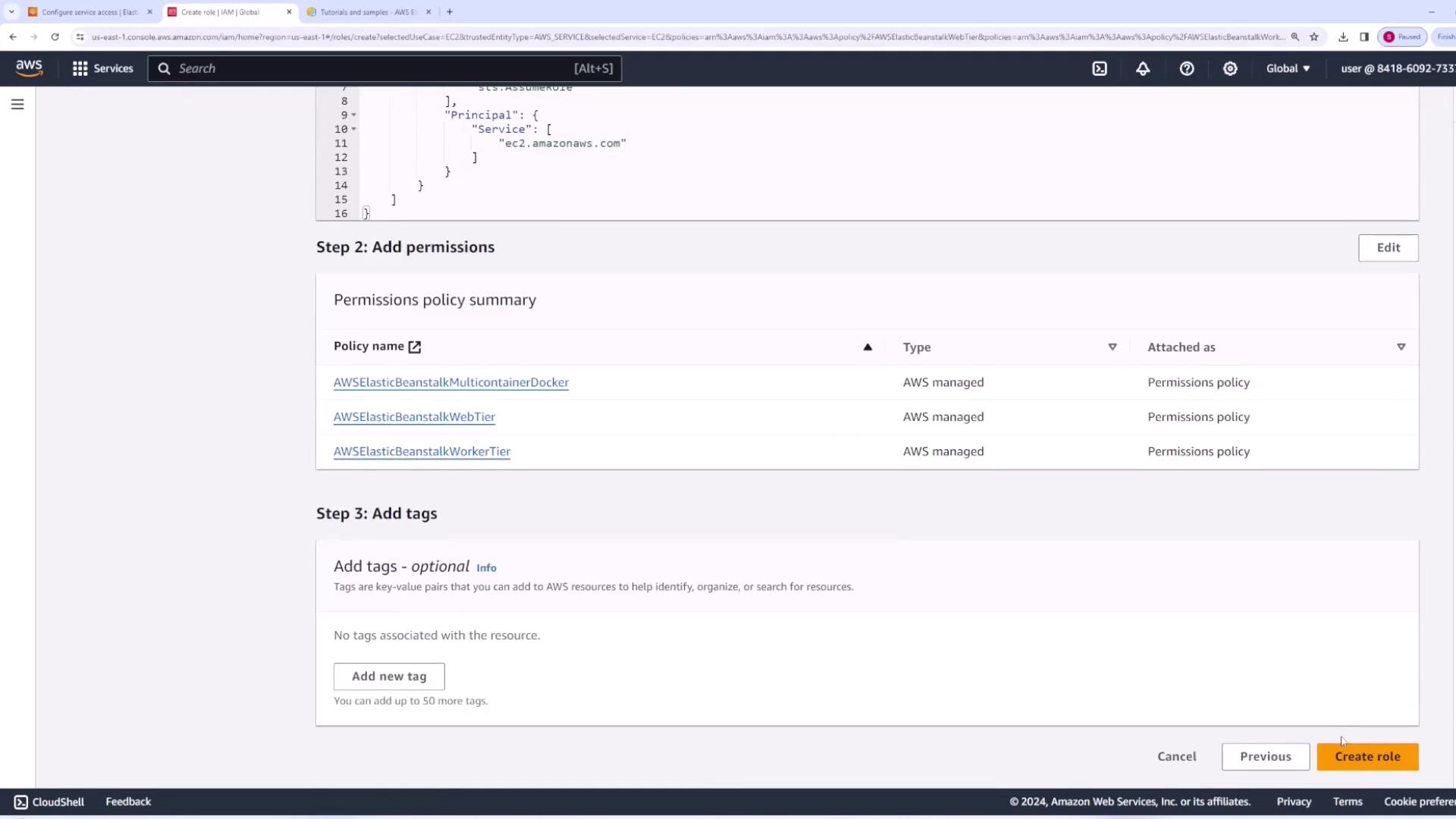Click the Finish update button in browser
The height and width of the screenshot is (819, 1456).
coord(1445,36)
